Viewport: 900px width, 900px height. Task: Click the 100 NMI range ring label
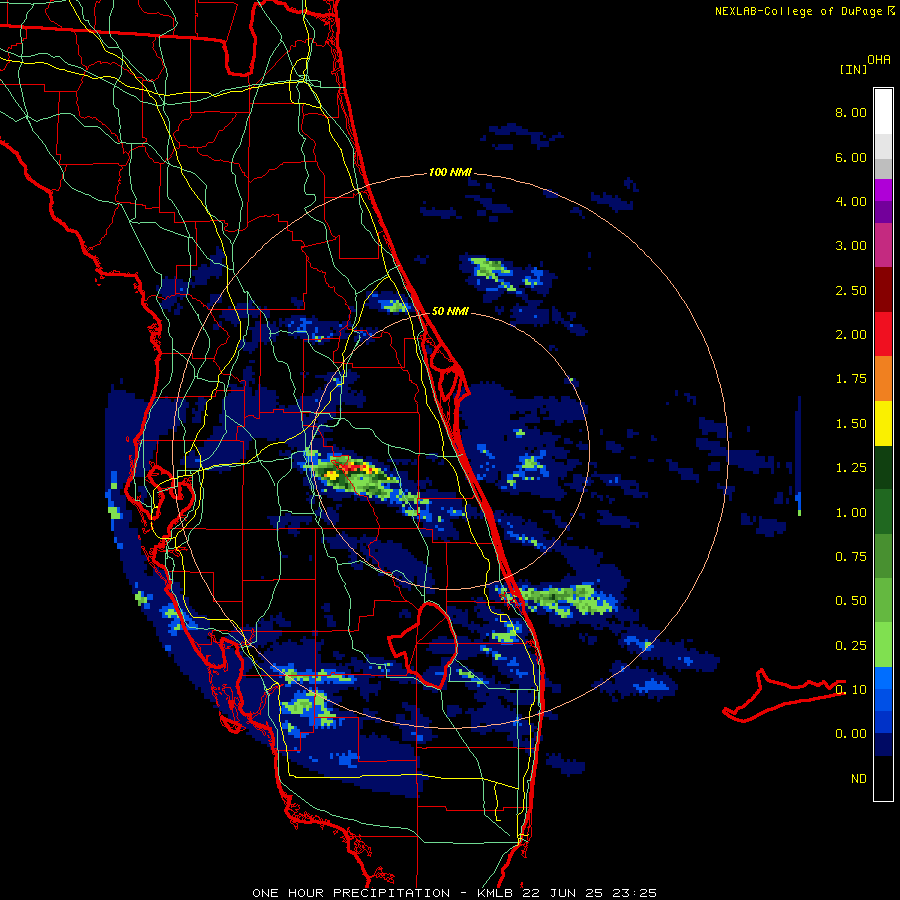pyautogui.click(x=450, y=172)
